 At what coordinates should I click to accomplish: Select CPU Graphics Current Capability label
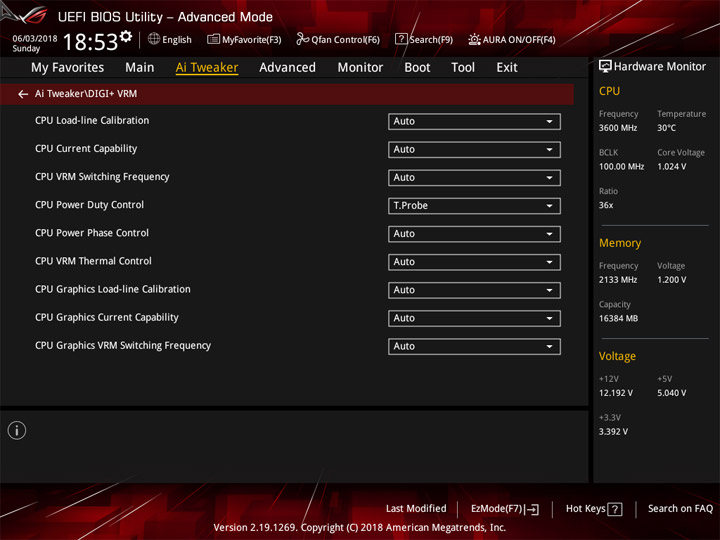[107, 317]
